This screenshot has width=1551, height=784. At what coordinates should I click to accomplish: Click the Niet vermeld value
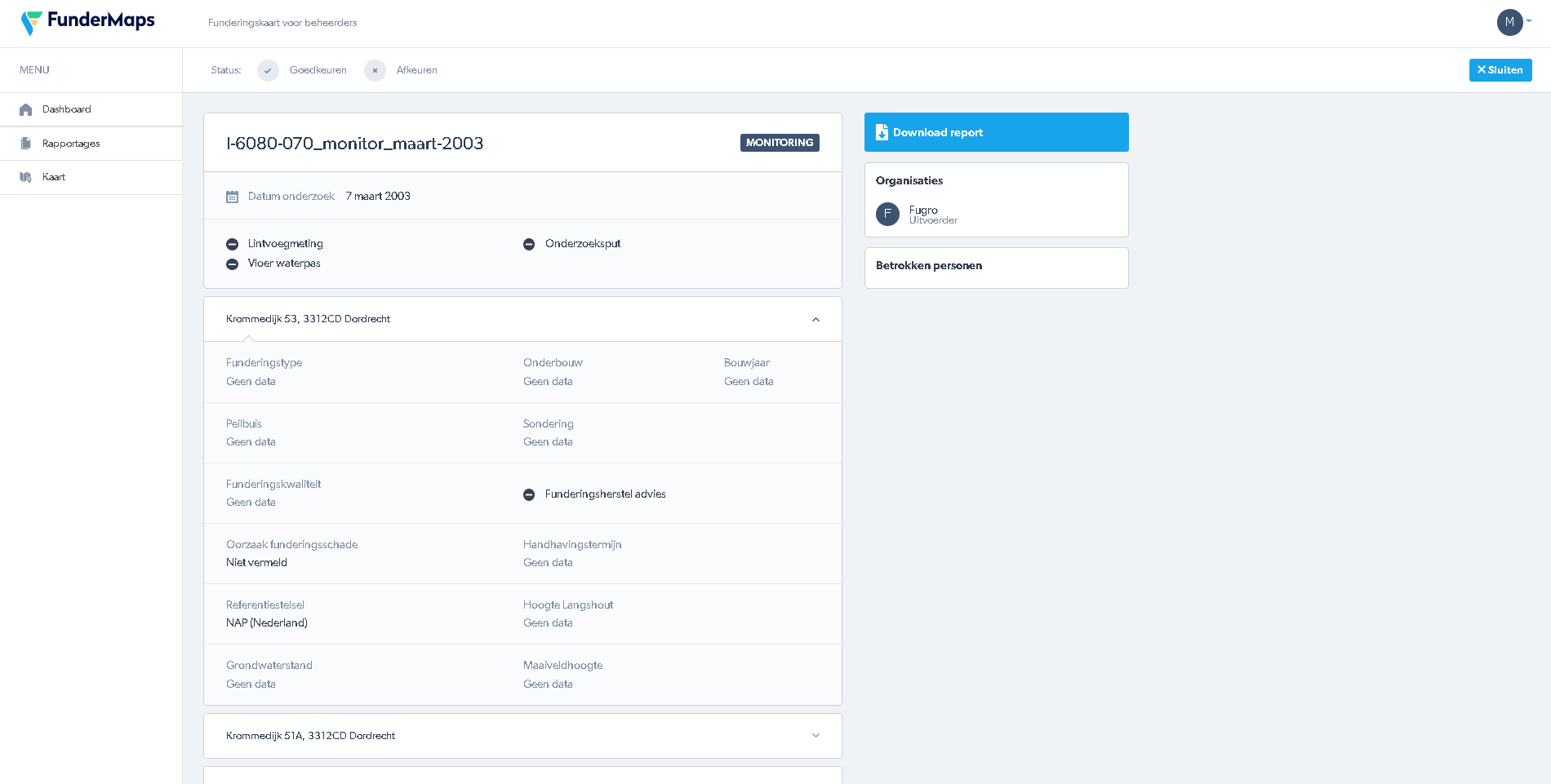pos(256,562)
